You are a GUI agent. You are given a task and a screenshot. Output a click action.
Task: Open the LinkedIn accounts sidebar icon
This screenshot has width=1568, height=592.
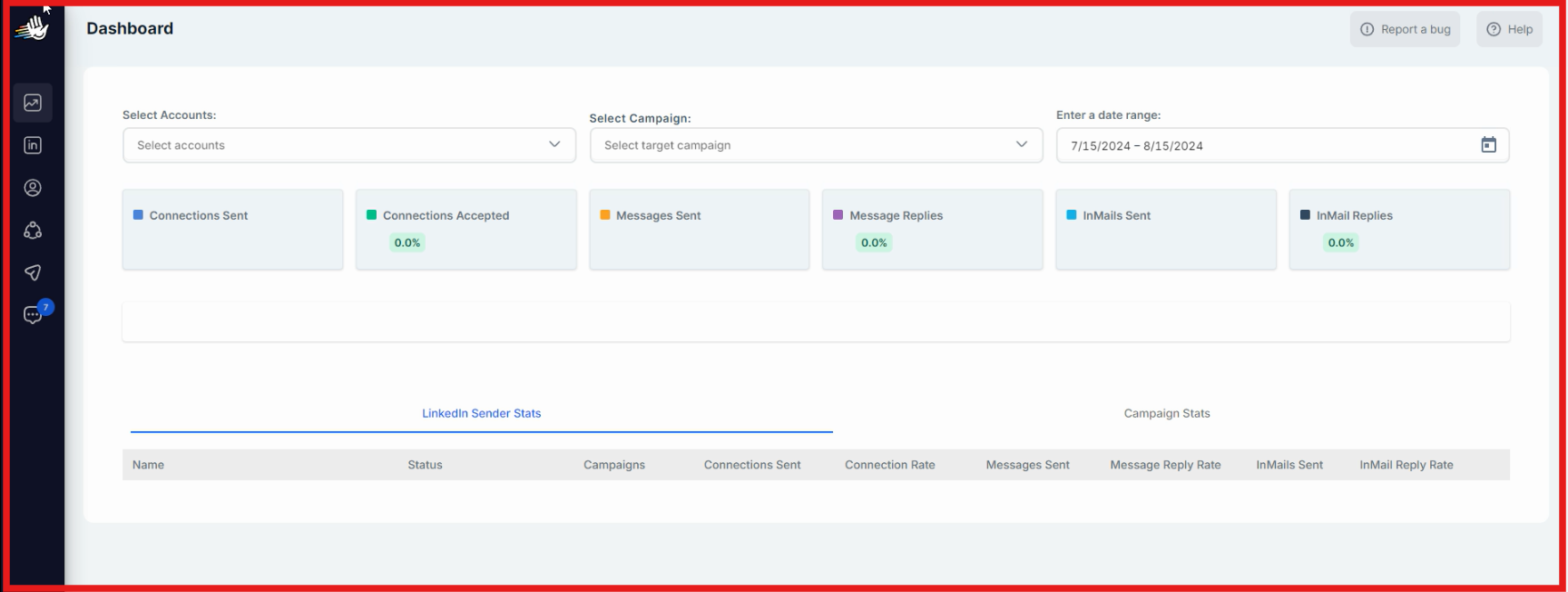33,145
